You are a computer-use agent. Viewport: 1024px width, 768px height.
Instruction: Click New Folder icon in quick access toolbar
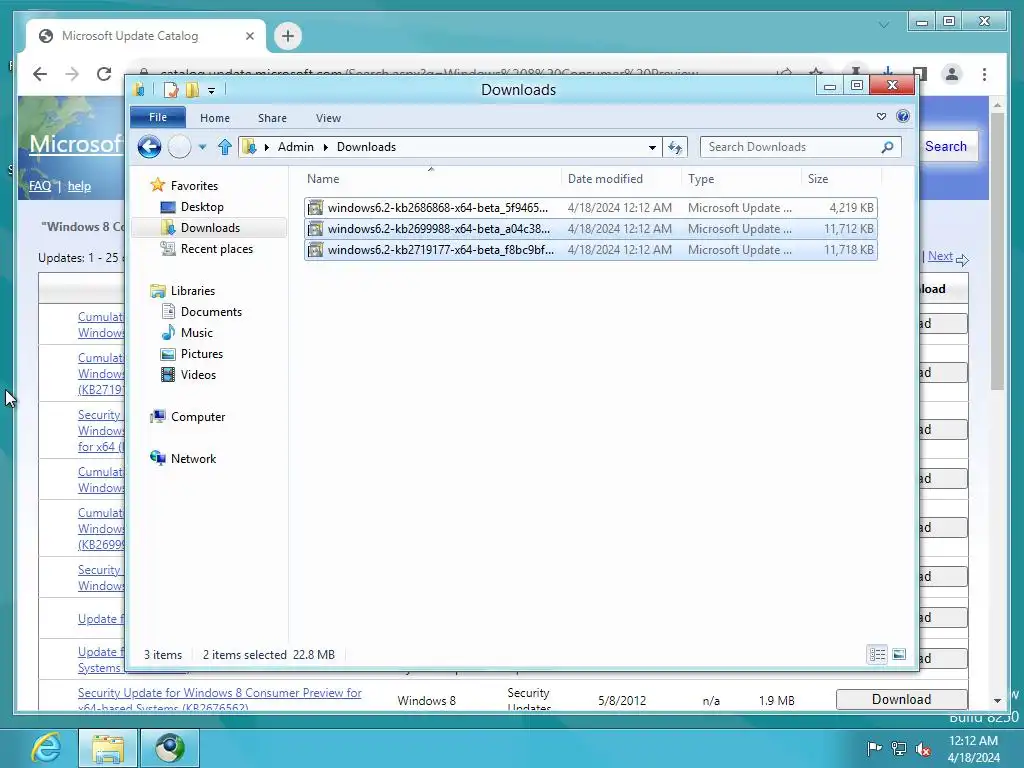click(x=192, y=90)
